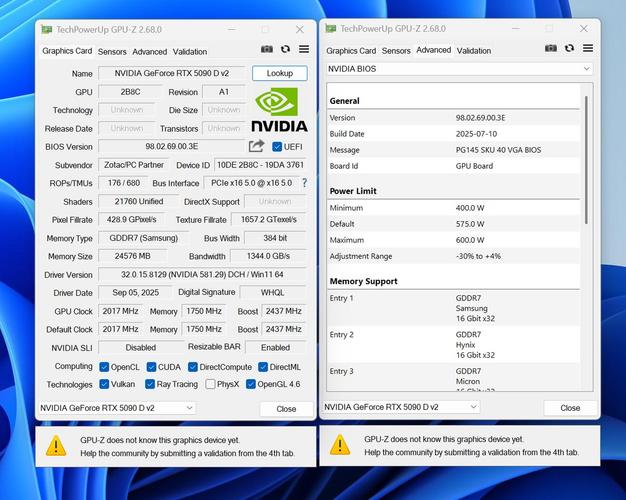Click the vertical scrollbar in the BIOS details list
This screenshot has width=626, height=500.
point(587,200)
